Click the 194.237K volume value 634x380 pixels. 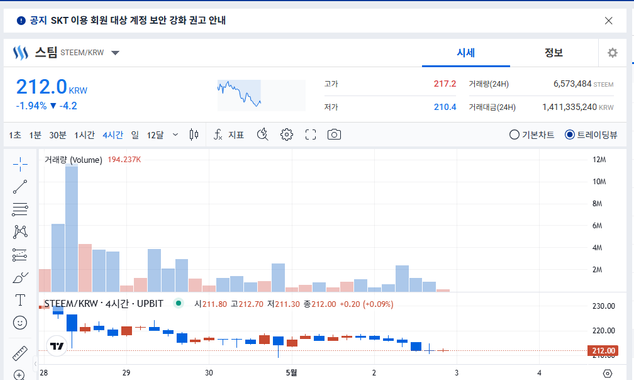(124, 160)
